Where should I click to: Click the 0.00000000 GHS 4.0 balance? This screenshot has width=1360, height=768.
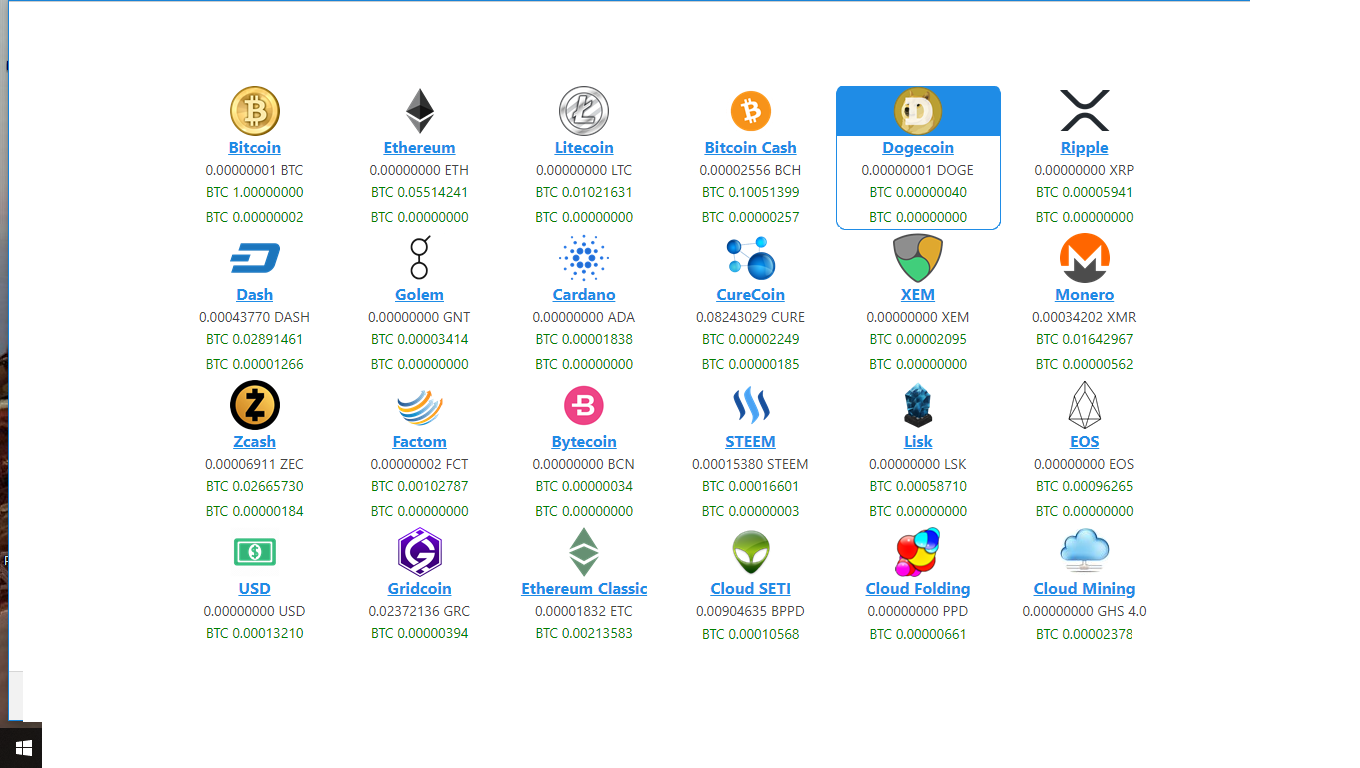(1084, 611)
